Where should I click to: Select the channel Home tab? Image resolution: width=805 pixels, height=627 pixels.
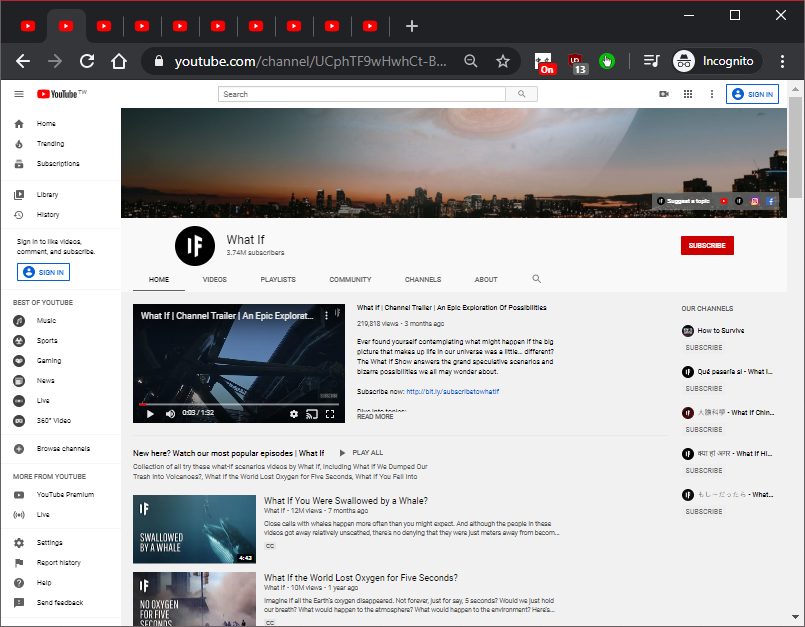point(159,279)
